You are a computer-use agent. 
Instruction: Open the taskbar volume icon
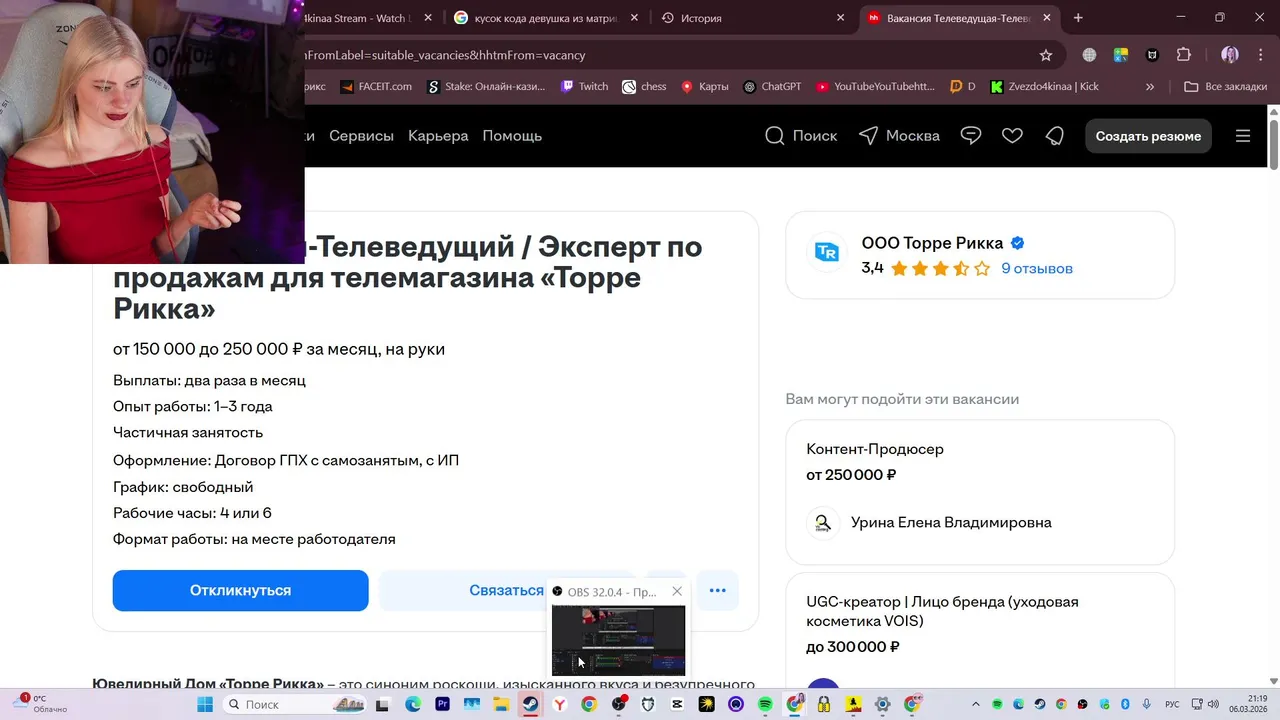tap(1213, 705)
